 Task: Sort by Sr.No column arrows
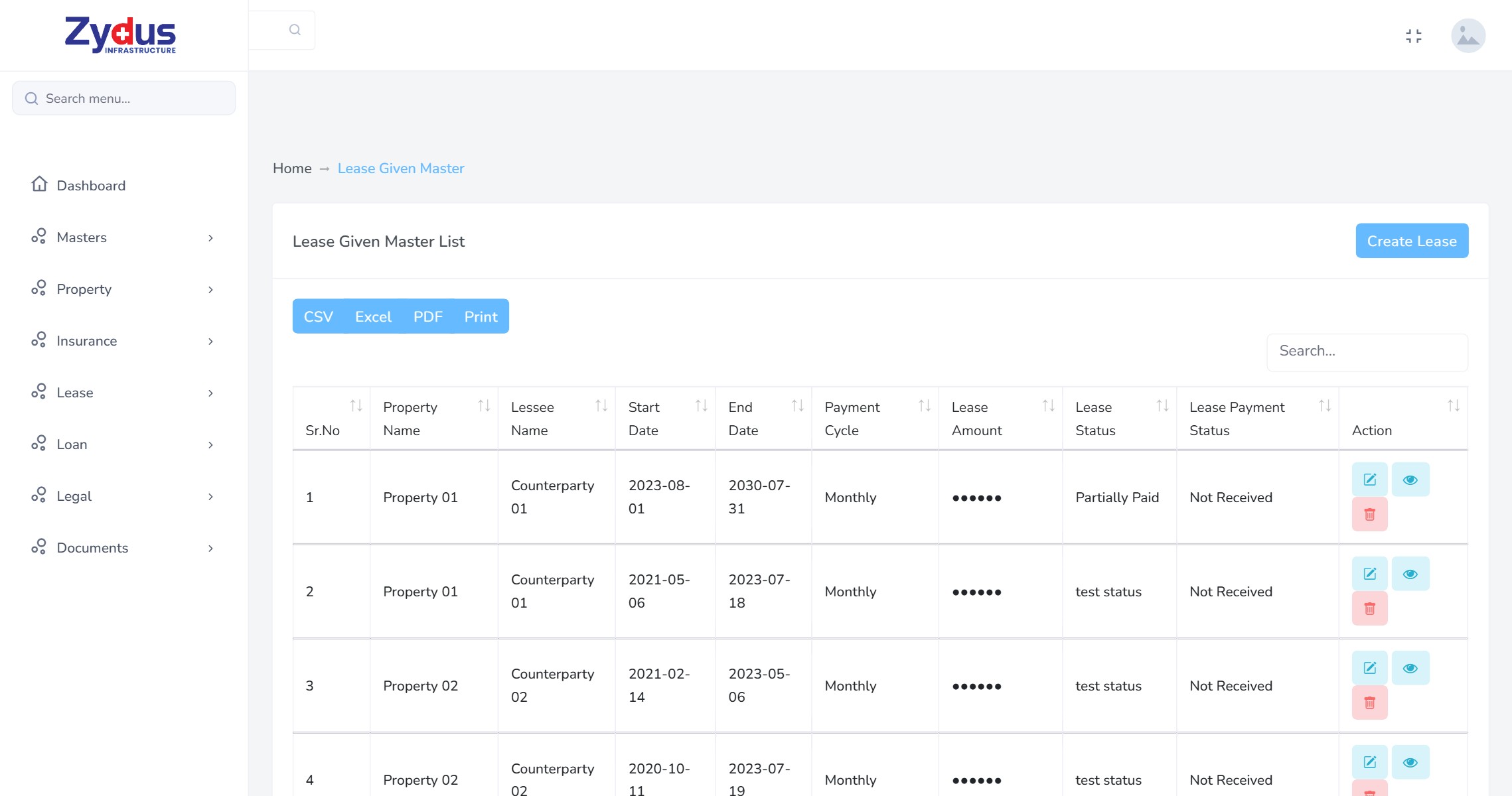356,405
